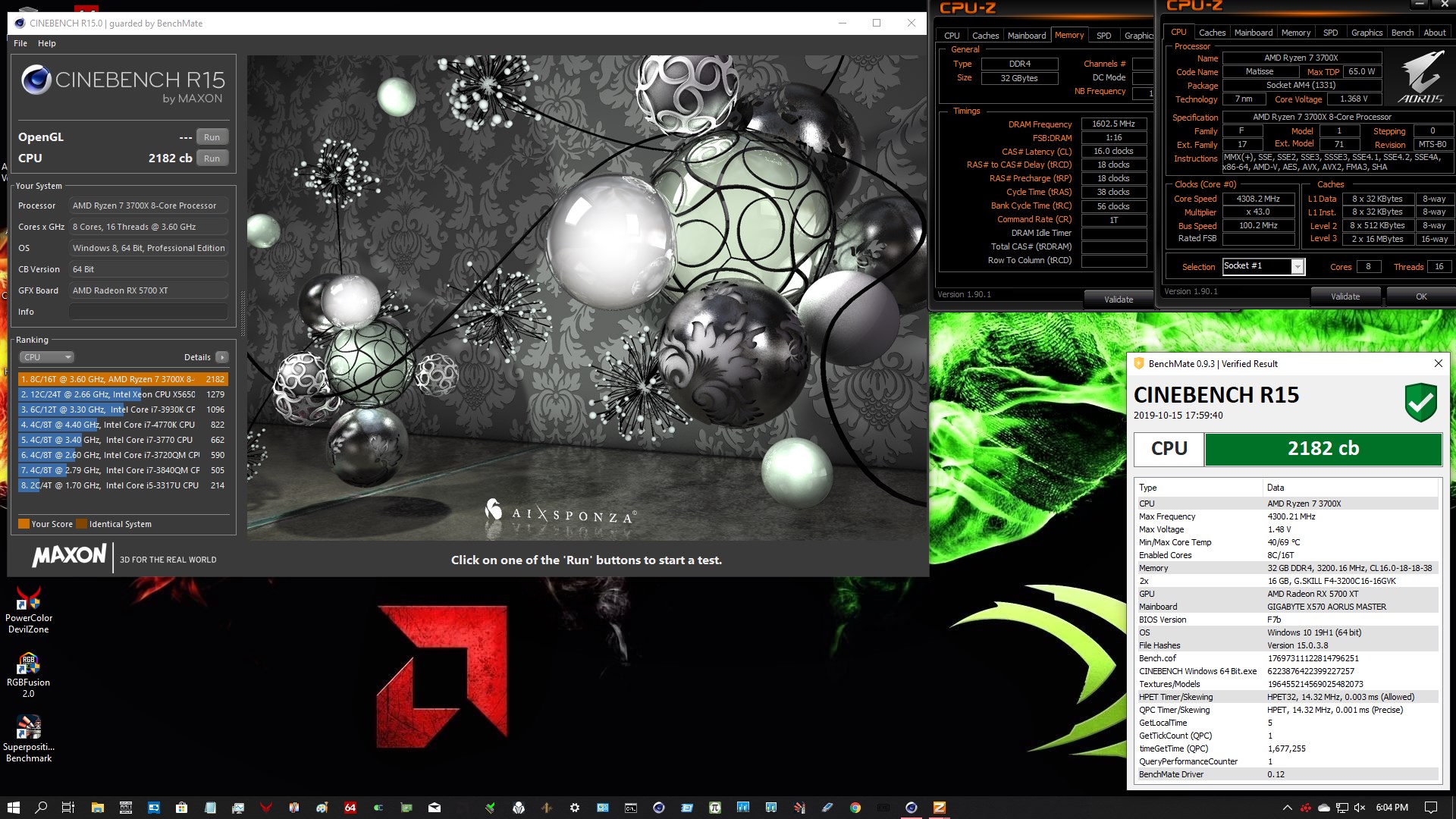Screen dimensions: 1456x819
Task: Expand the CPU ranking type dropdown
Action: [46, 357]
